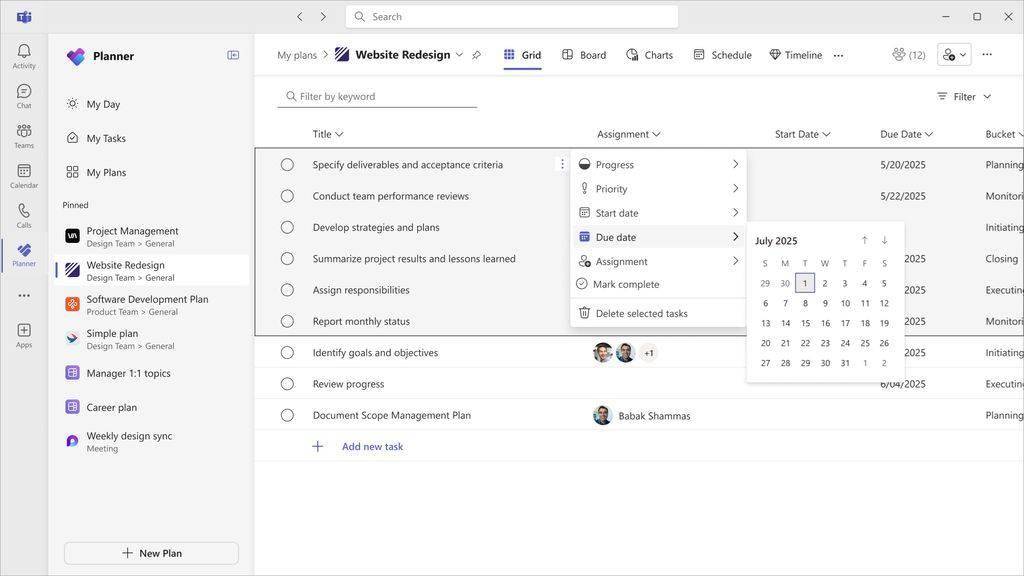Show more view tabs after Timeline
Viewport: 1024px width, 576px height.
(x=839, y=56)
